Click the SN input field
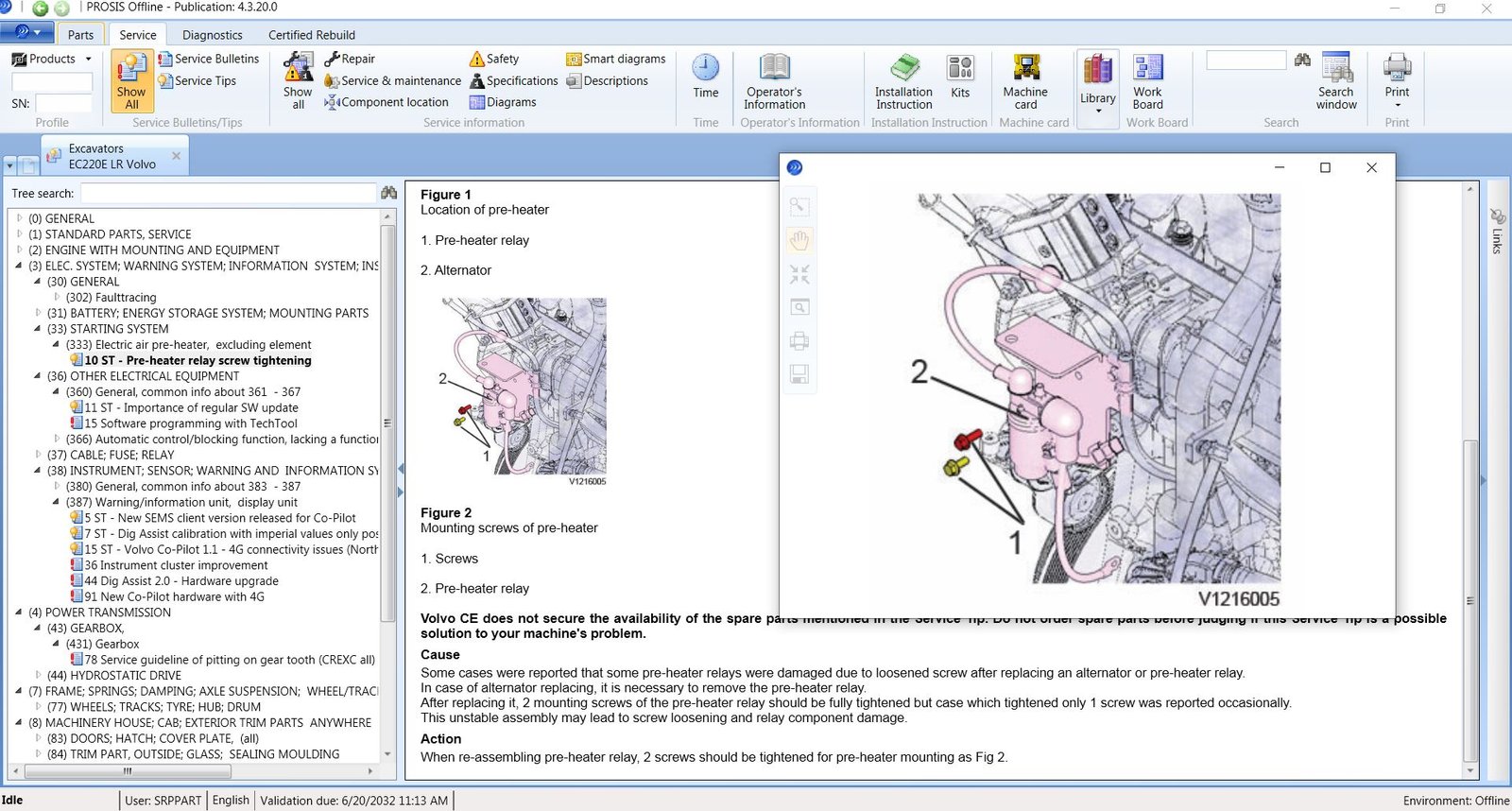 [63, 103]
